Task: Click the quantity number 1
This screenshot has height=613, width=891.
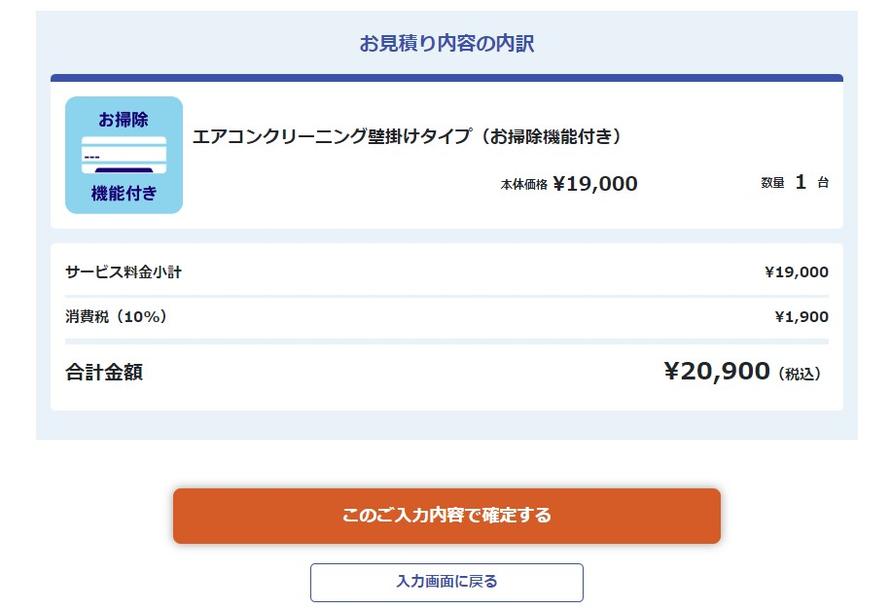Action: [800, 182]
